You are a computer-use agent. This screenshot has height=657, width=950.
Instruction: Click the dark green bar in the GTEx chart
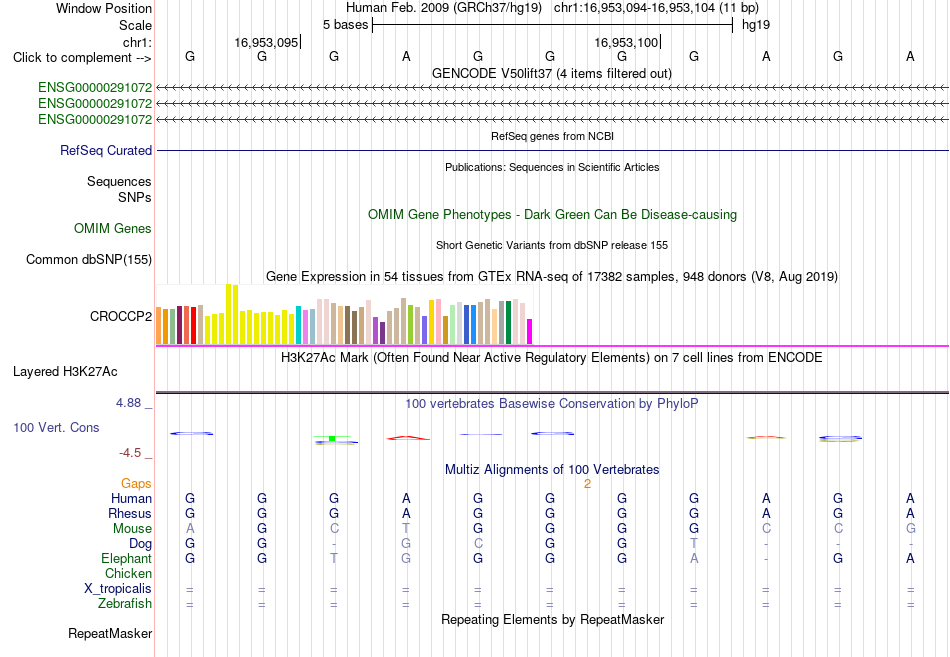coord(508,322)
